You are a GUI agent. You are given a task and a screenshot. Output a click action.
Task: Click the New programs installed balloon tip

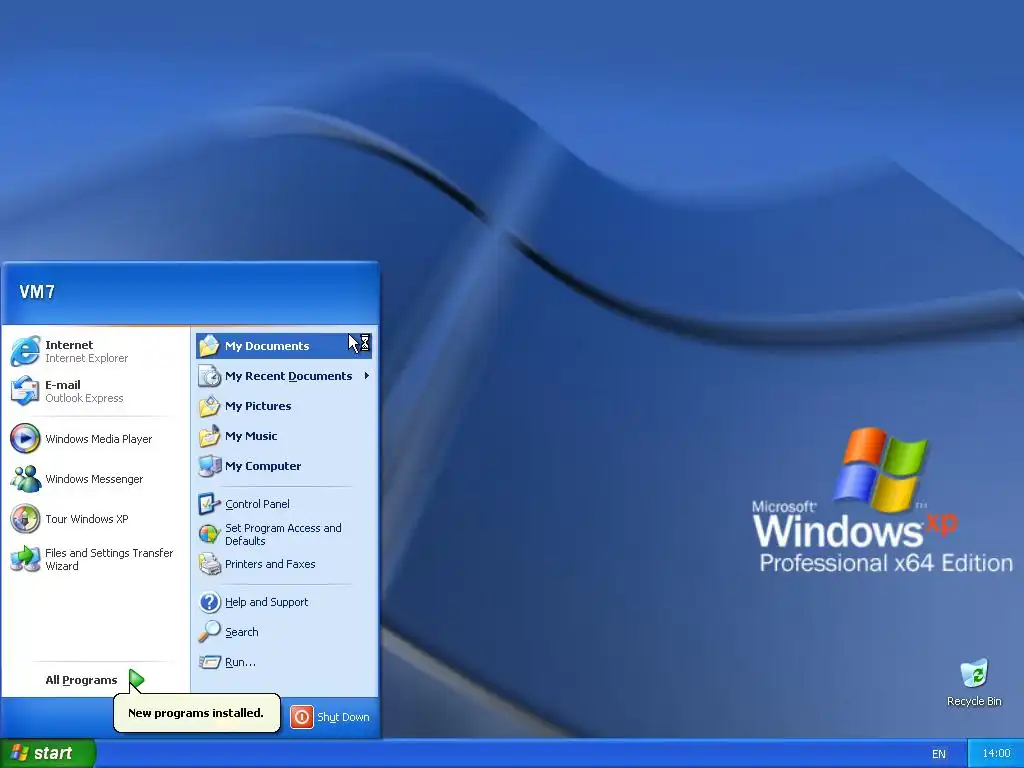(197, 712)
